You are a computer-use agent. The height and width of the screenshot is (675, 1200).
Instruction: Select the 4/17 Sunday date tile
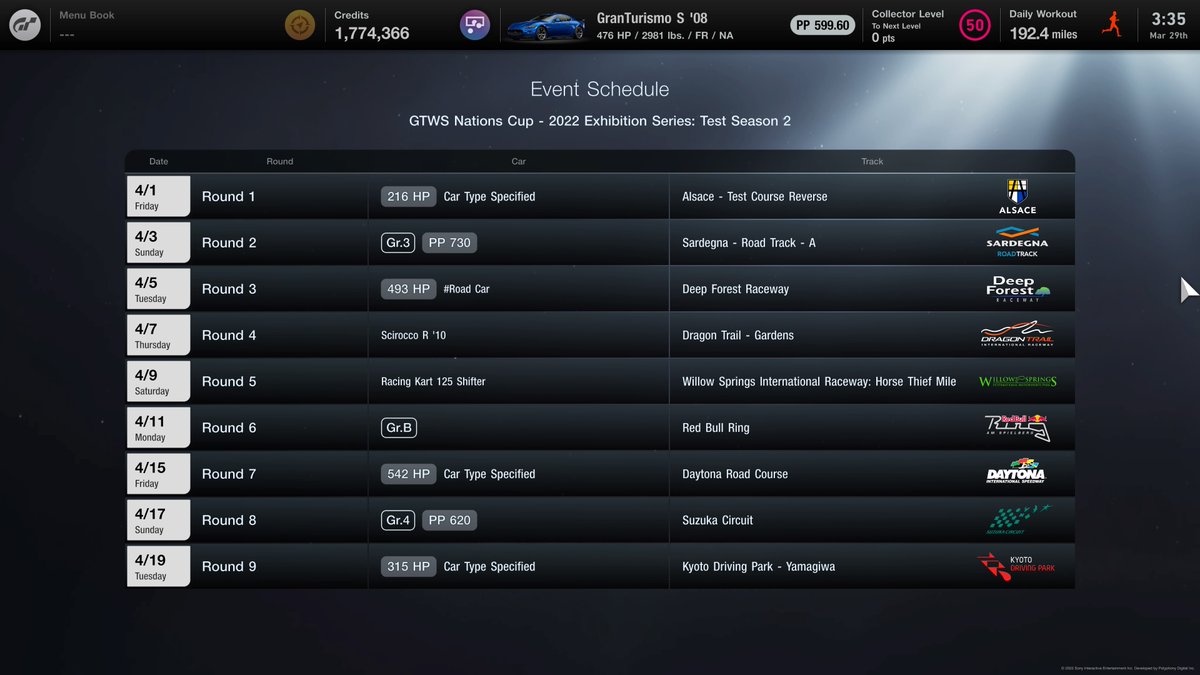(x=158, y=520)
